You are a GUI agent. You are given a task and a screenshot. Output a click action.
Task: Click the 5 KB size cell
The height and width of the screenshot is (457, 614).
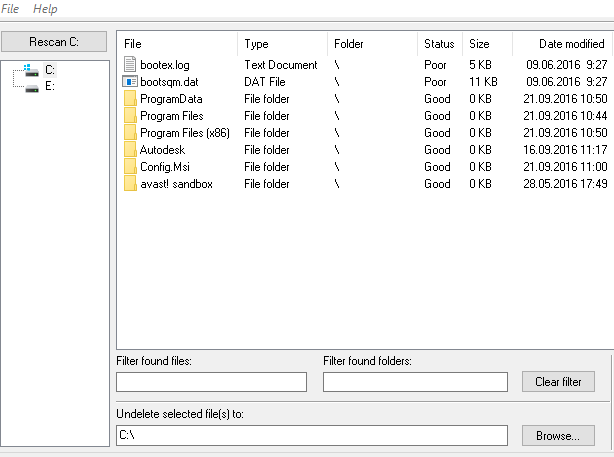tap(480, 65)
